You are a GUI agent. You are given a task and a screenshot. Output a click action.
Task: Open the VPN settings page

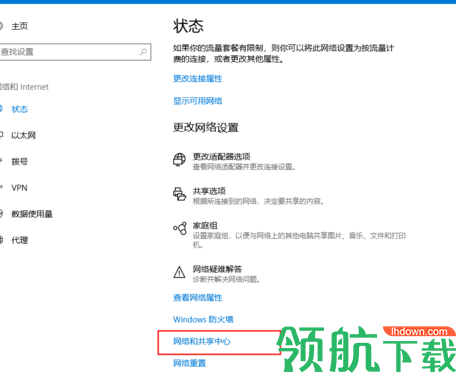click(x=19, y=188)
